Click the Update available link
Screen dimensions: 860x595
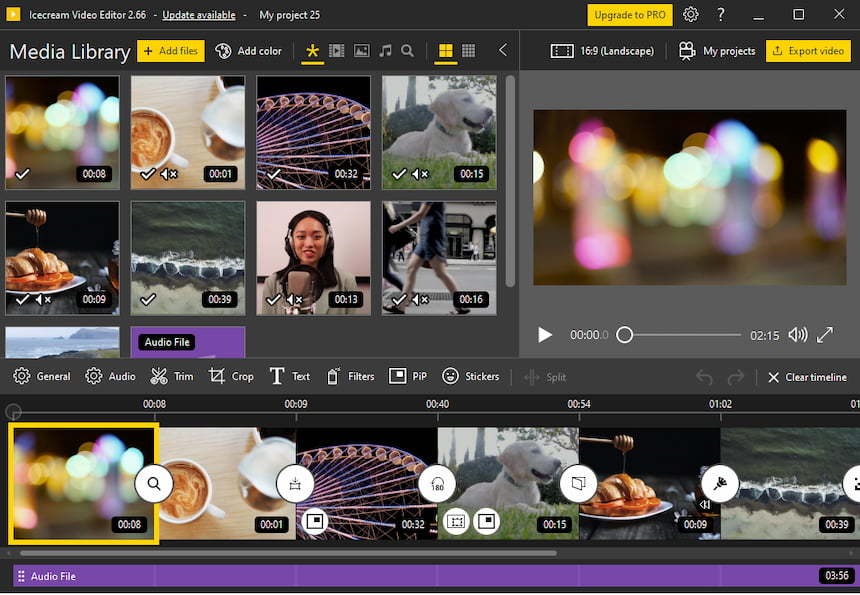199,15
